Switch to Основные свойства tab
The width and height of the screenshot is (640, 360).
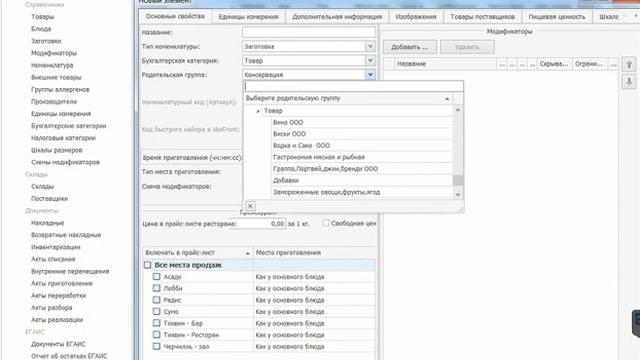pos(175,16)
